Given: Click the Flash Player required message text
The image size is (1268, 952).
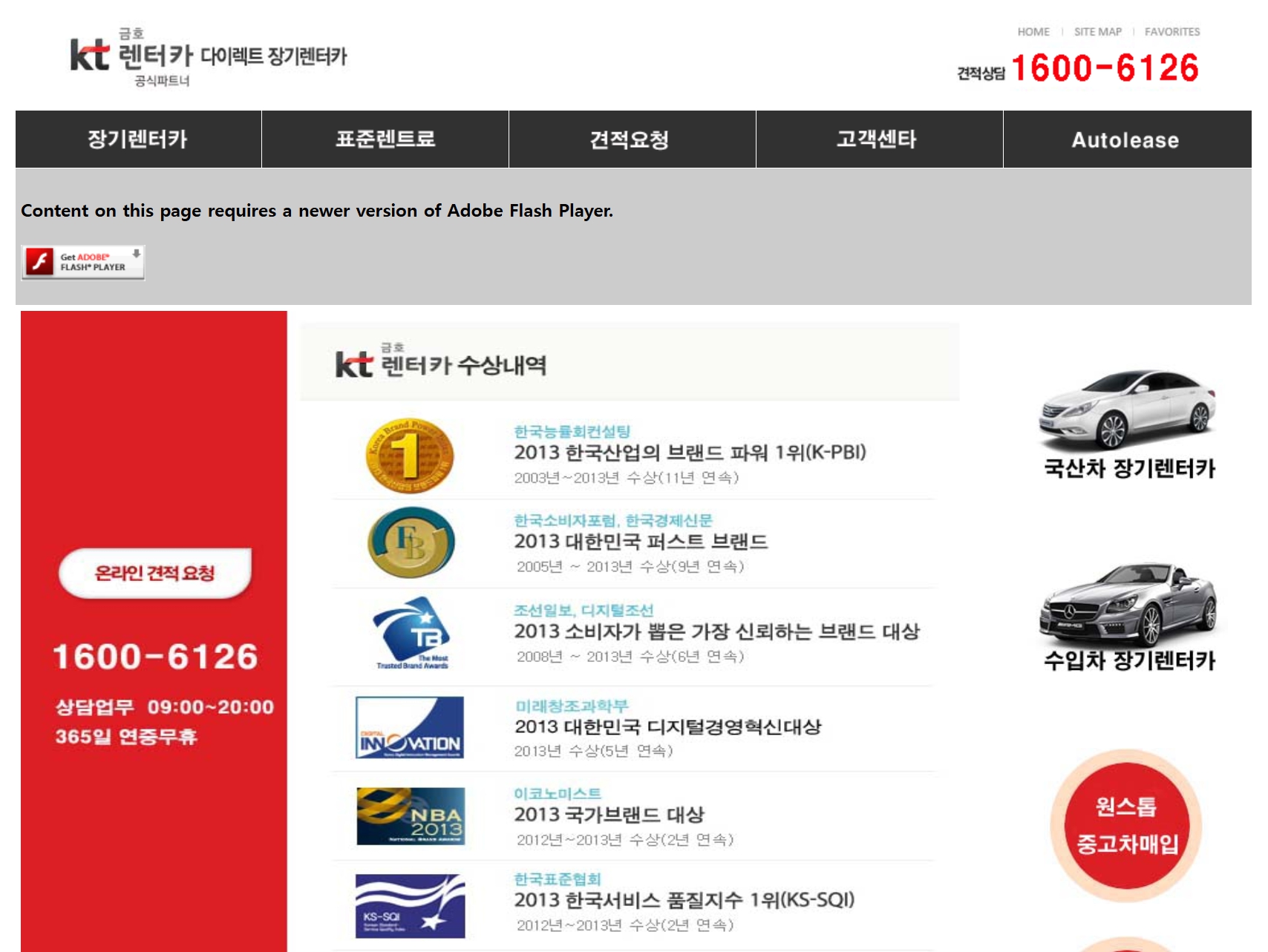Looking at the screenshot, I should 317,211.
